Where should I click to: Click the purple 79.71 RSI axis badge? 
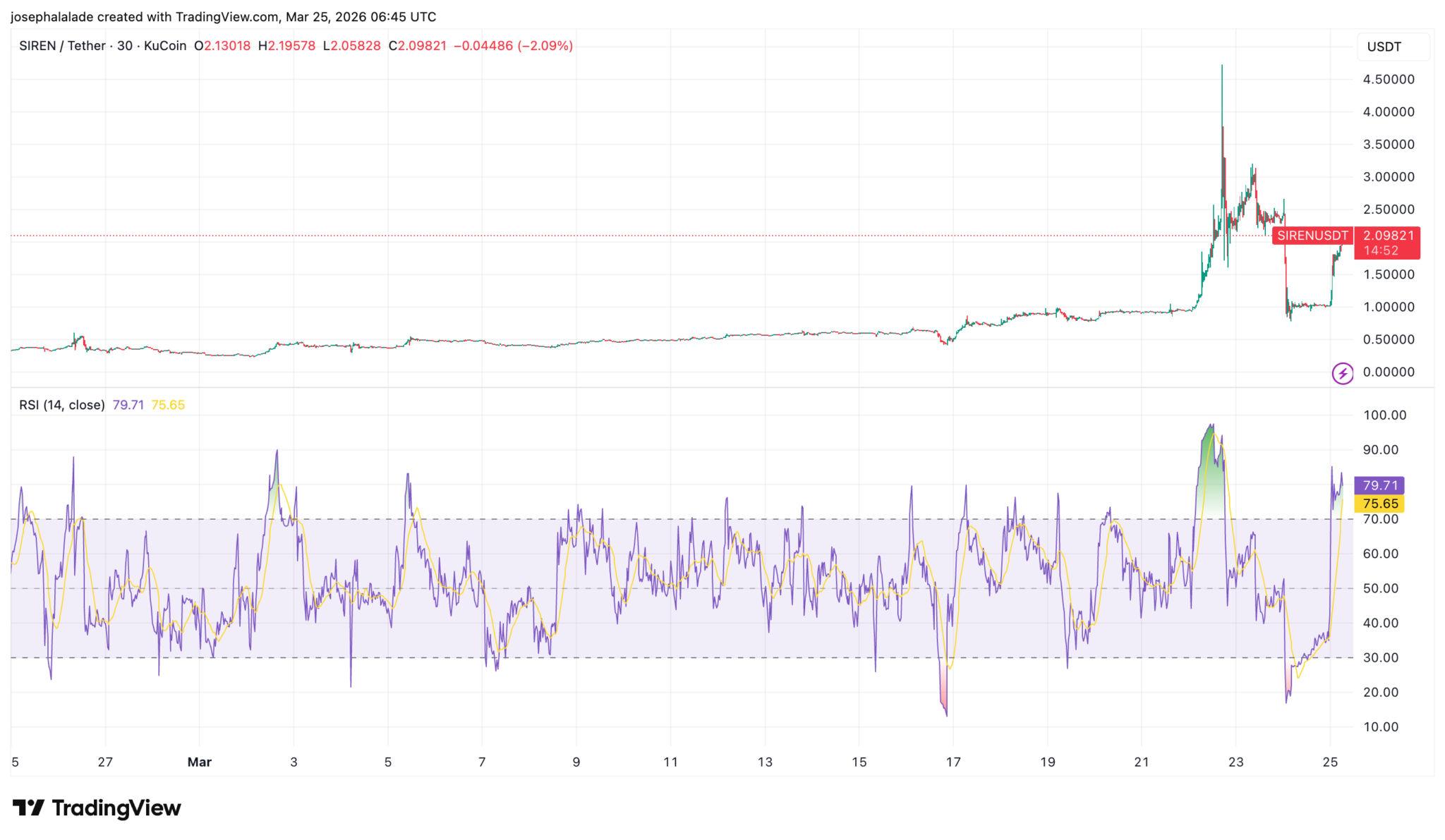click(x=1379, y=485)
